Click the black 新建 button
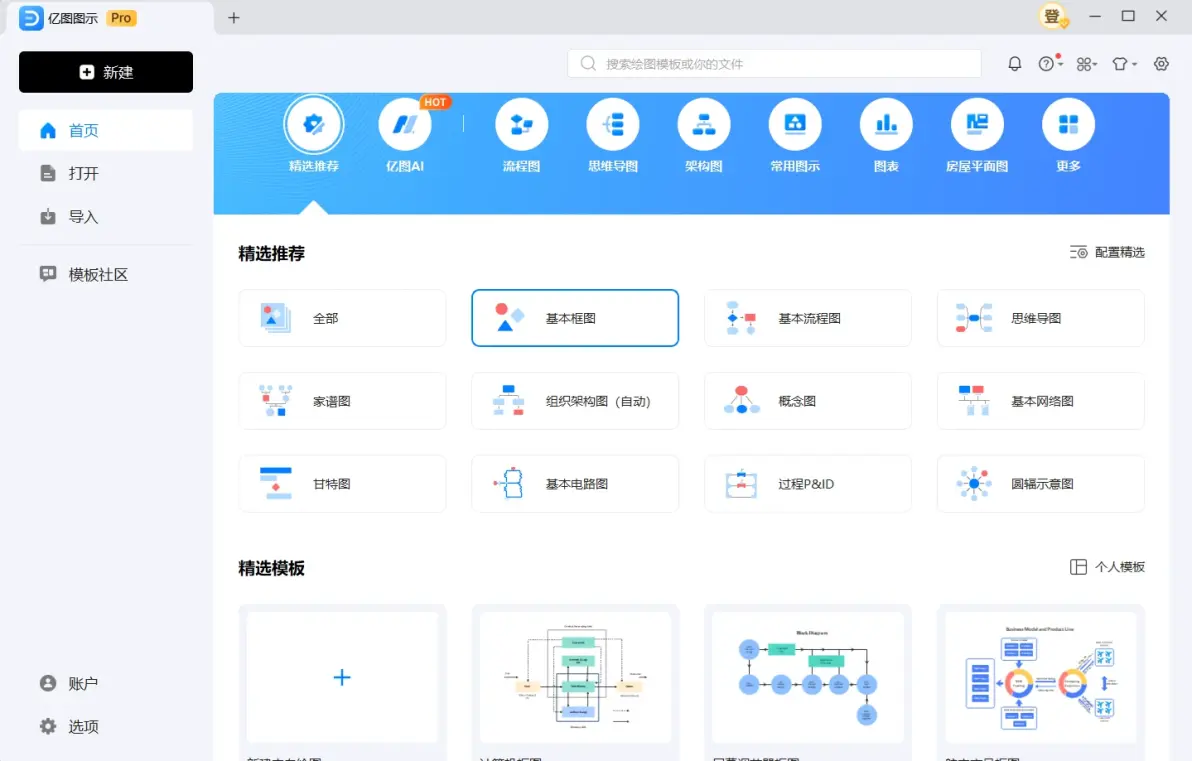This screenshot has height=761, width=1192. [x=106, y=72]
